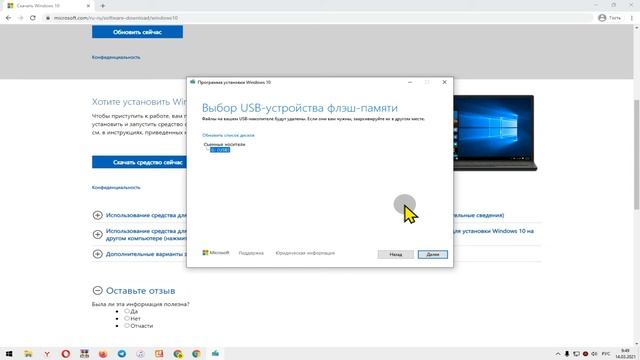Select the Нет feedback radio button
Screen dimensions: 640x360
pyautogui.click(x=127, y=318)
